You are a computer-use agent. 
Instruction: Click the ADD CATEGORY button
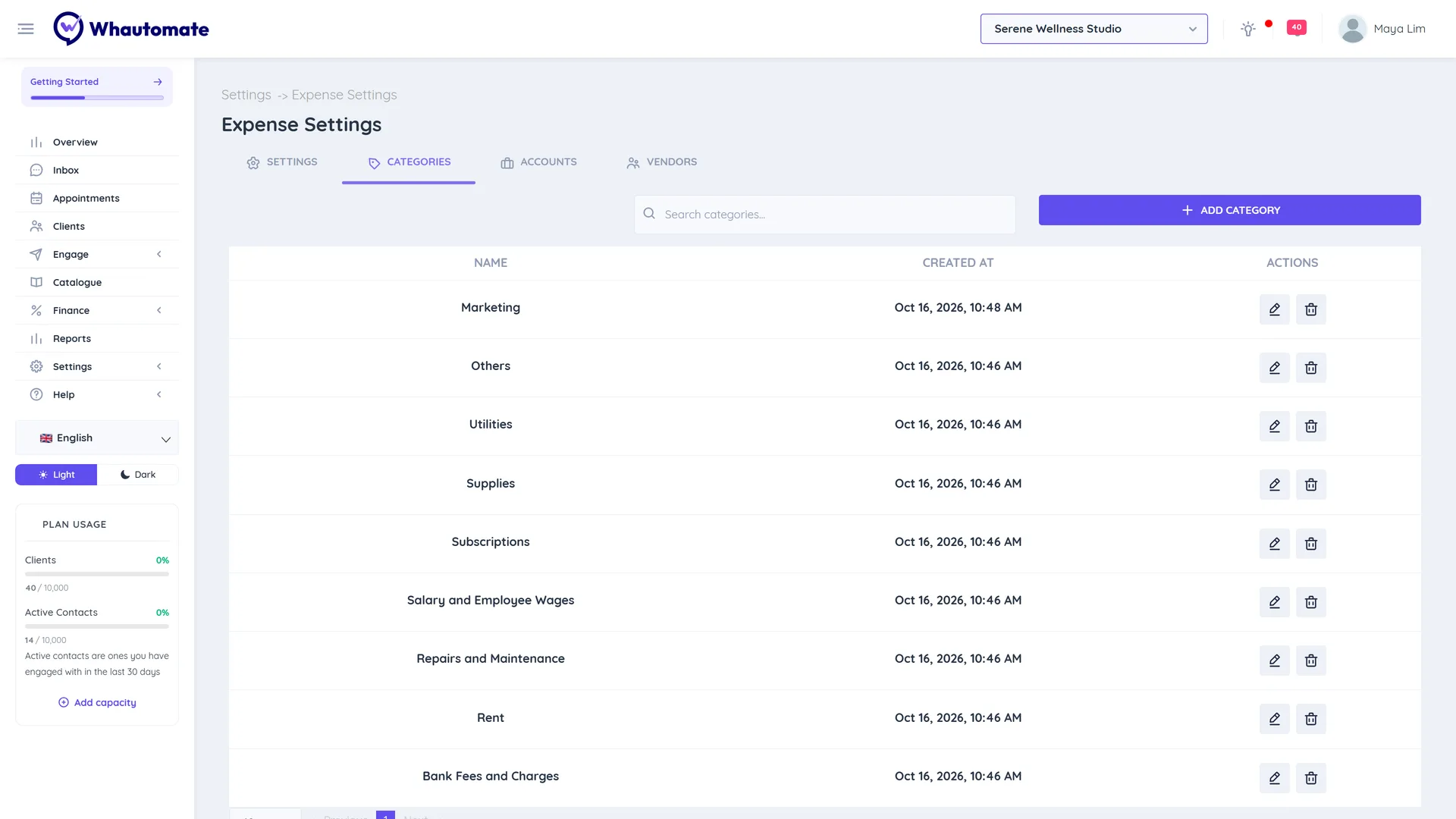pos(1229,210)
